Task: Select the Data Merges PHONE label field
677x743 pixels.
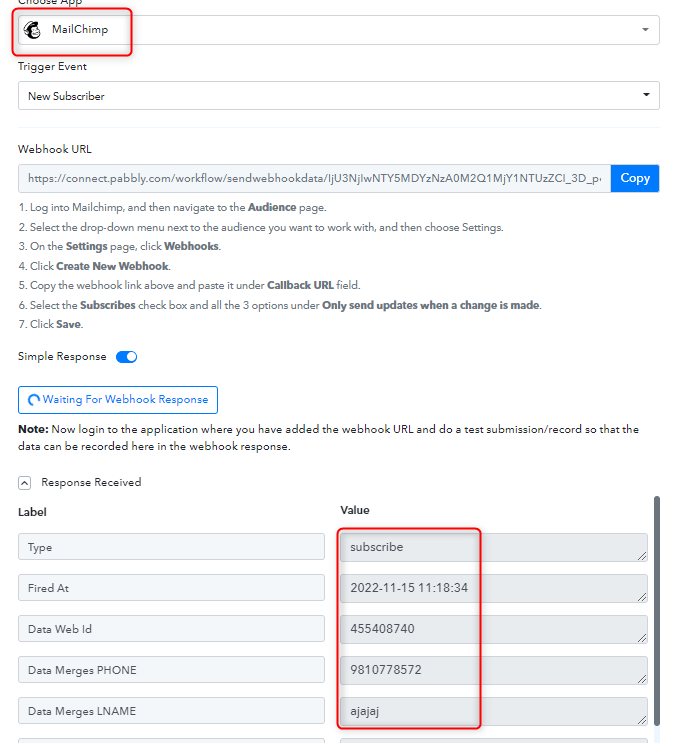Action: tap(171, 670)
